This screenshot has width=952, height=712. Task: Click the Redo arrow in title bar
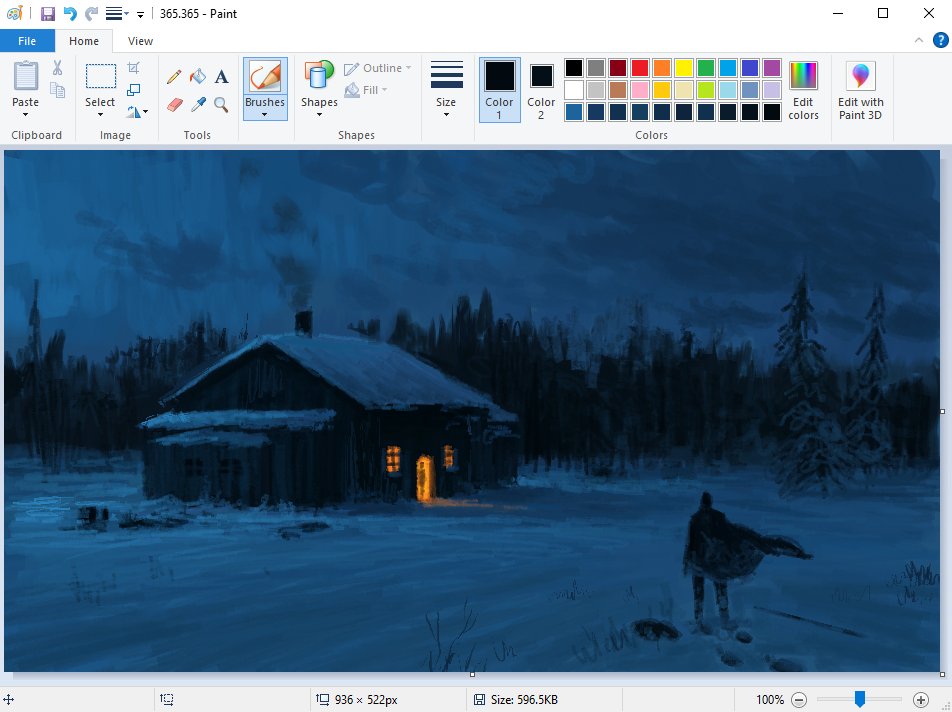pyautogui.click(x=92, y=13)
